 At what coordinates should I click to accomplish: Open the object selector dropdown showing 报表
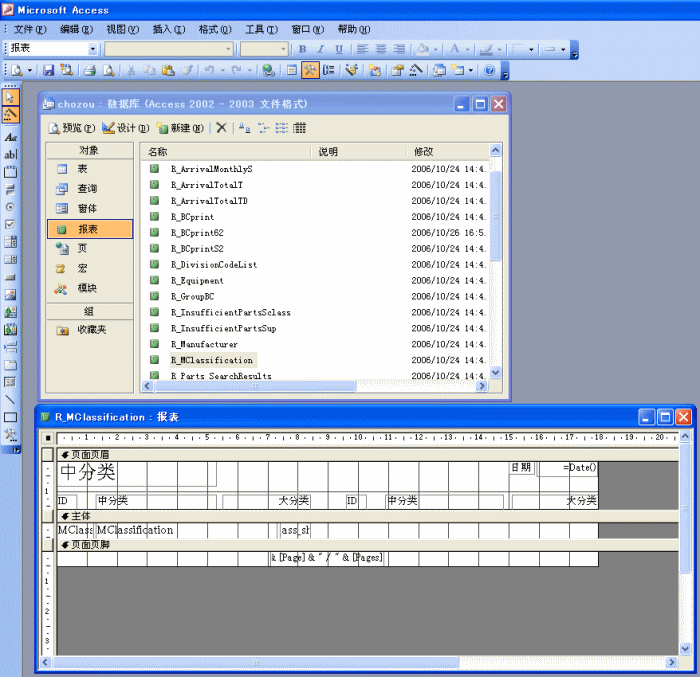(x=92, y=49)
